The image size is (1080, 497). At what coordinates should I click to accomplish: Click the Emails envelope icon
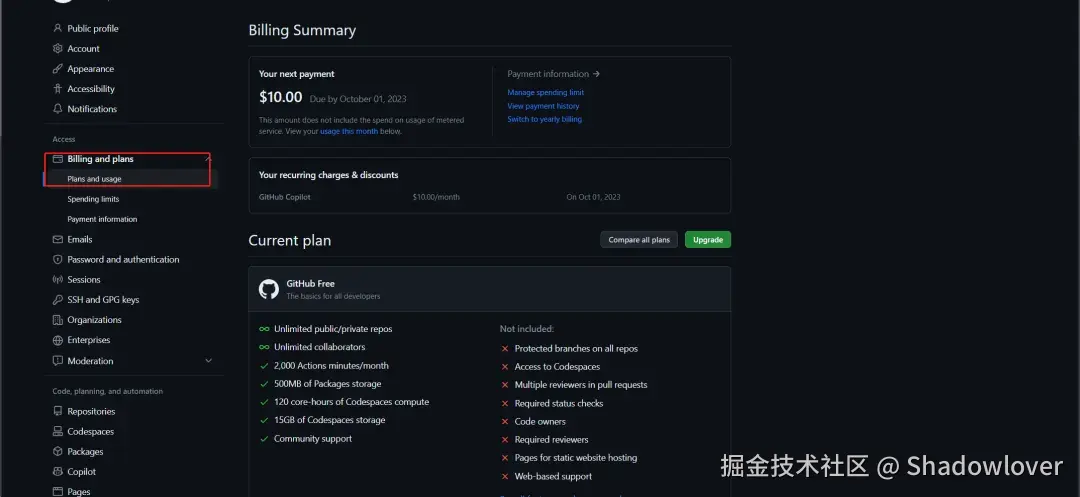coord(58,240)
